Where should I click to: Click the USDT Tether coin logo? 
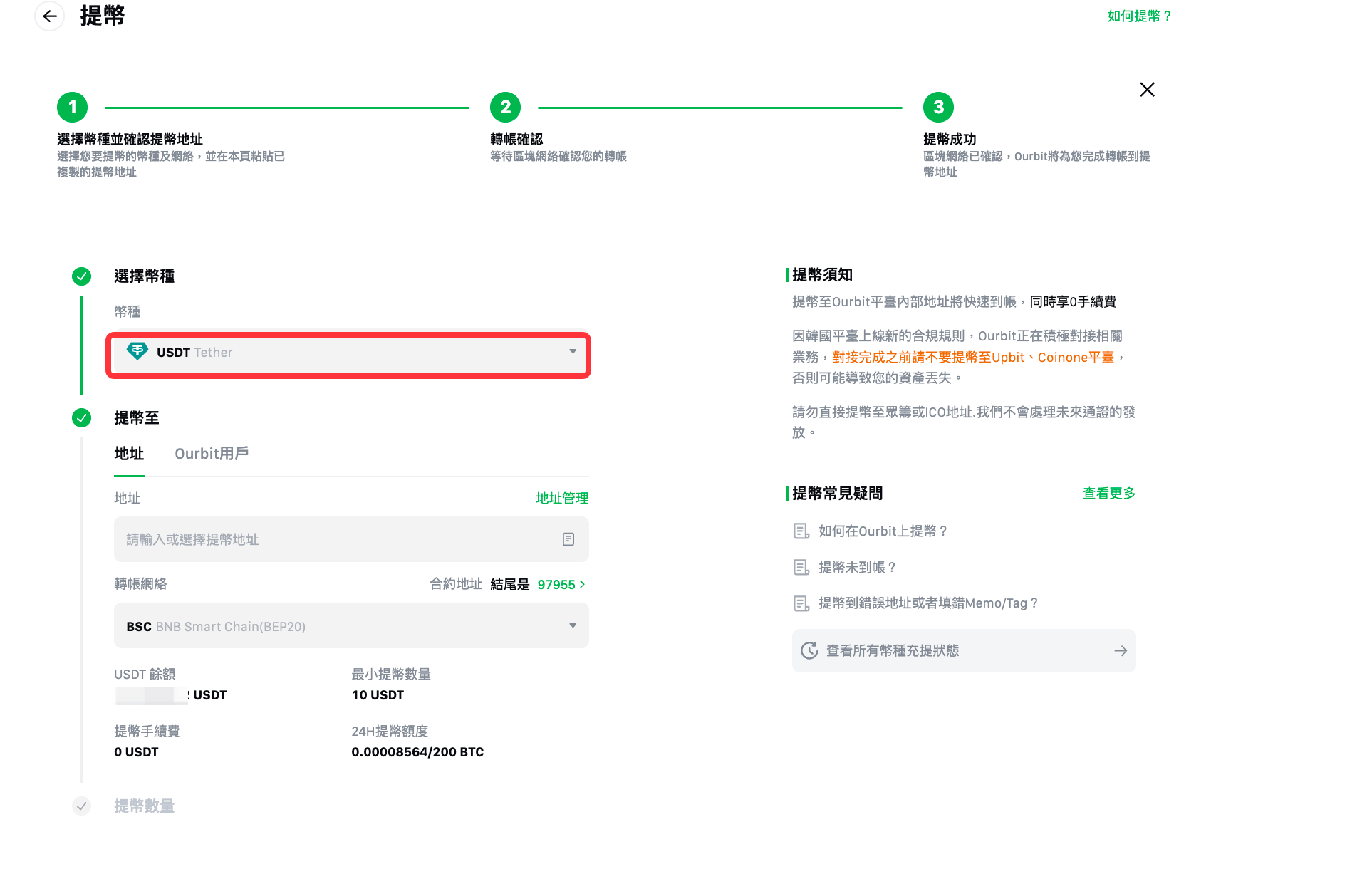(137, 351)
